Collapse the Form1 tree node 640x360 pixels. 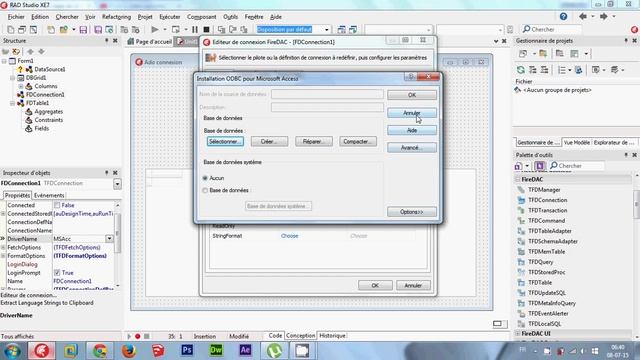click(4, 61)
